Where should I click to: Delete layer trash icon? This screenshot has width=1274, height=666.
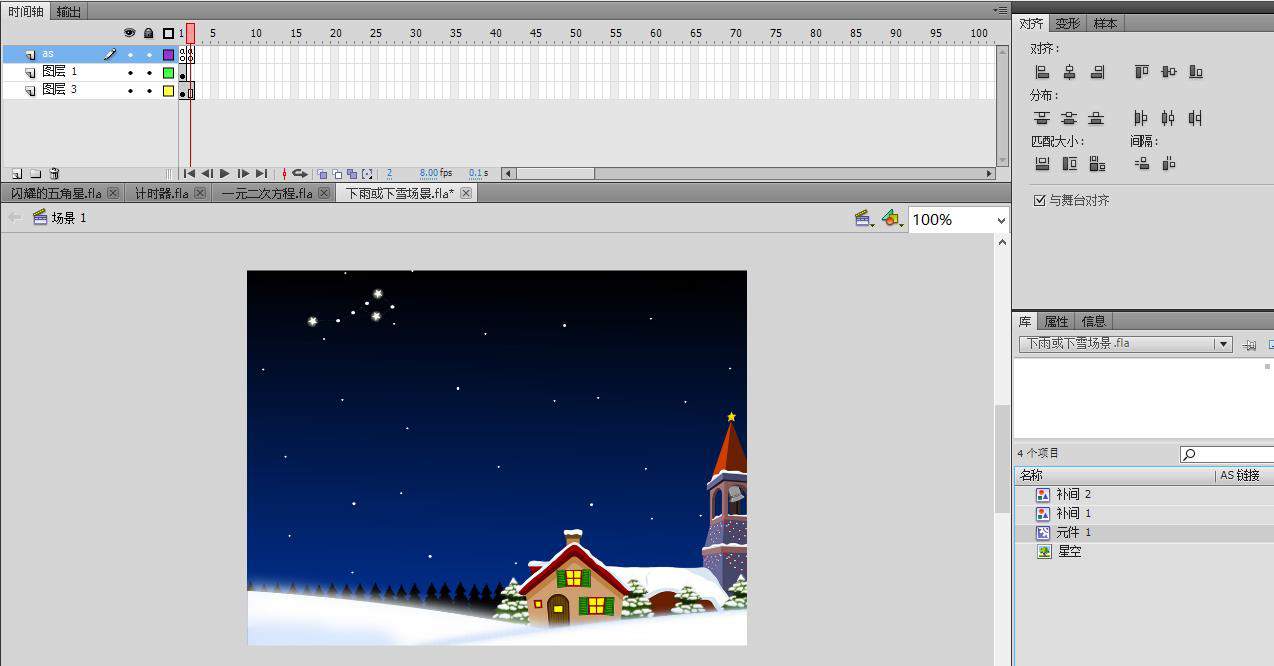[55, 174]
